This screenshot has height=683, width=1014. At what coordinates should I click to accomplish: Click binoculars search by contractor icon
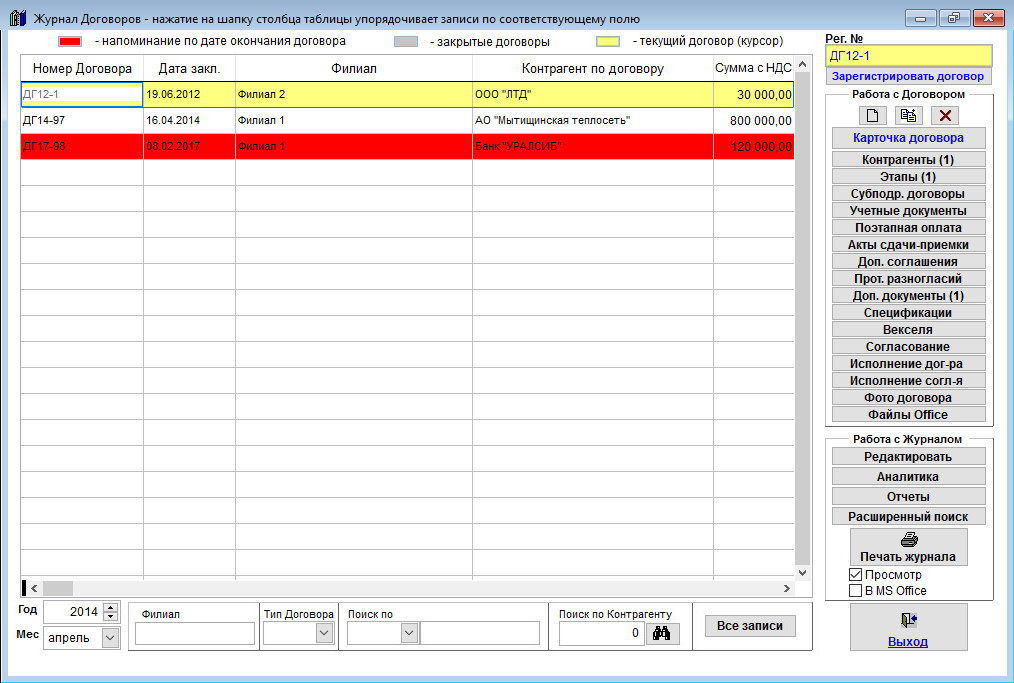(x=662, y=633)
